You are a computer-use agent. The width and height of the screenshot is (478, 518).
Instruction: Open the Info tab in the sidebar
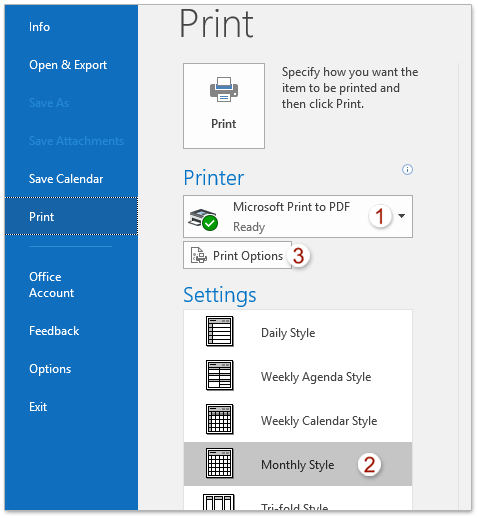pyautogui.click(x=39, y=27)
